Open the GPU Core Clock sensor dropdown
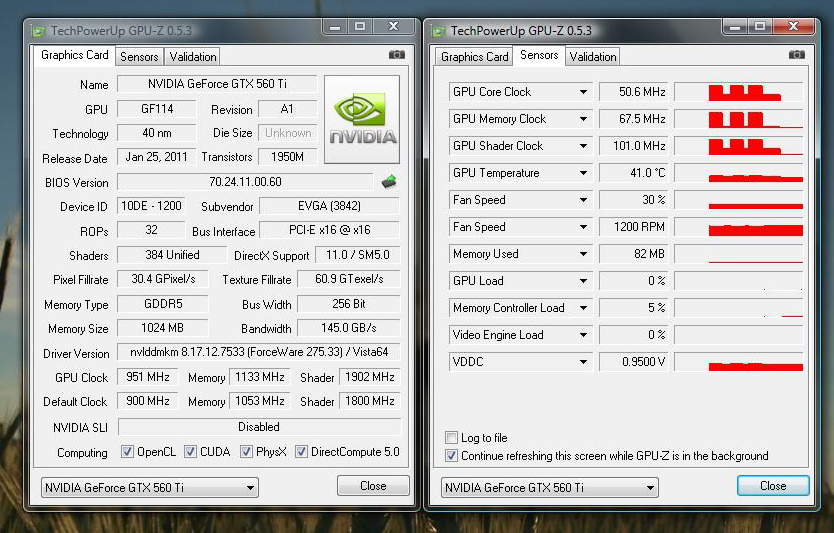The width and height of the screenshot is (834, 533). pyautogui.click(x=583, y=92)
